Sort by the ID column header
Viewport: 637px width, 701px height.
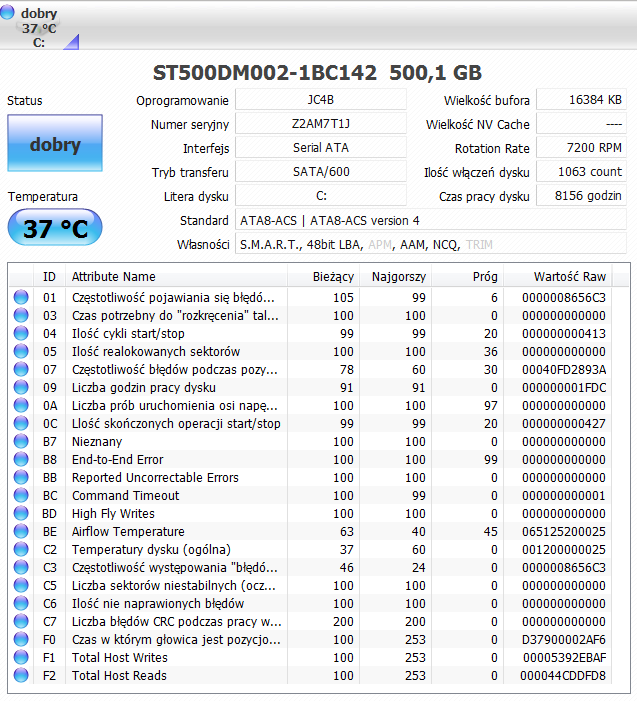point(49,277)
